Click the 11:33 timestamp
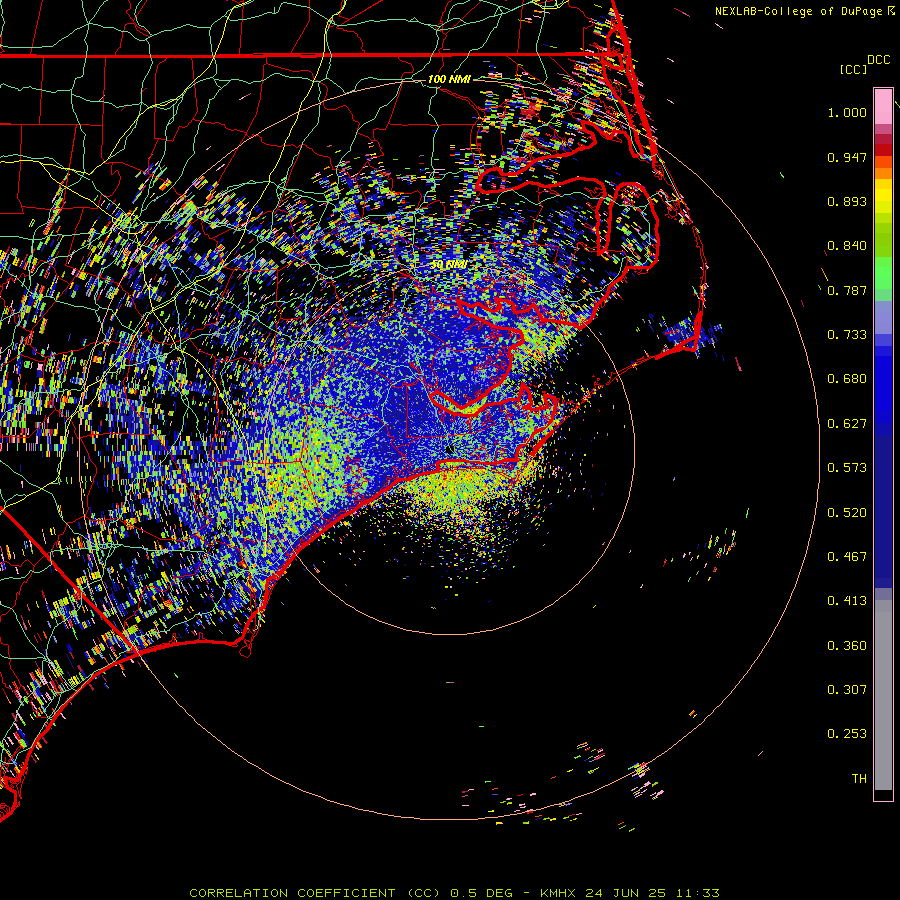Image resolution: width=900 pixels, height=900 pixels. pos(697,893)
